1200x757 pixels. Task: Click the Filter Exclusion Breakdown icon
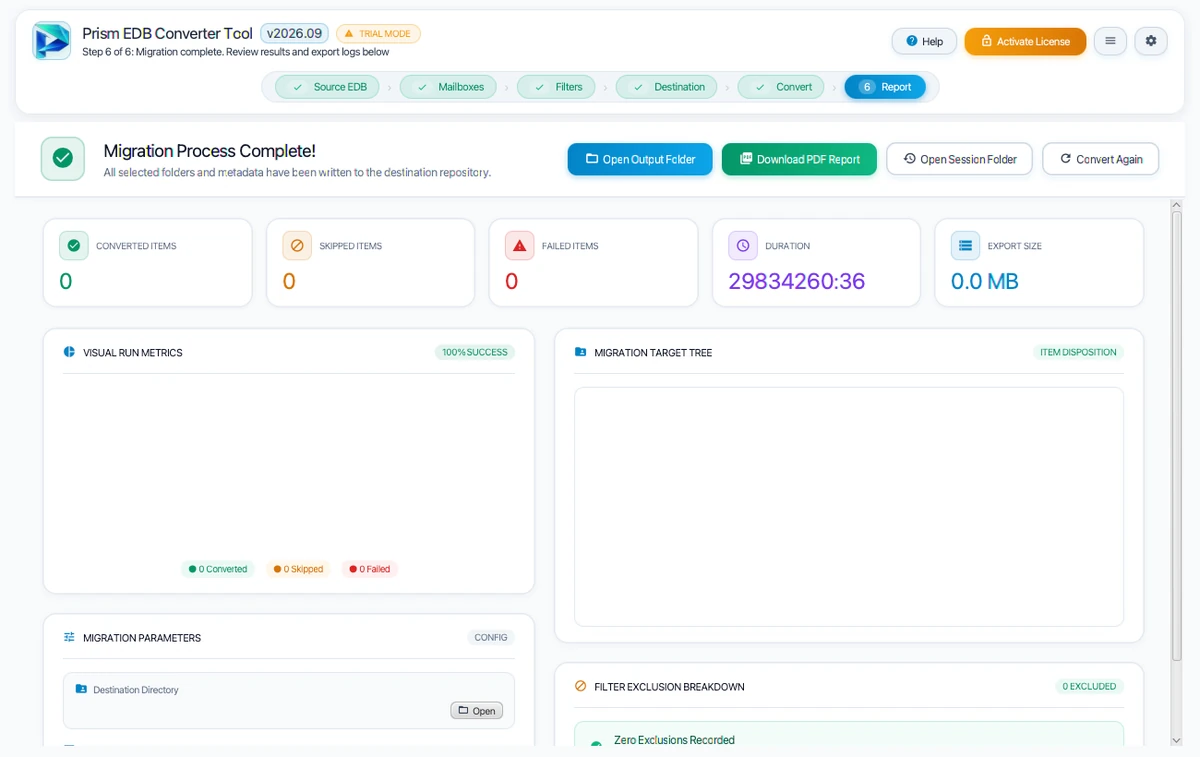(x=580, y=686)
